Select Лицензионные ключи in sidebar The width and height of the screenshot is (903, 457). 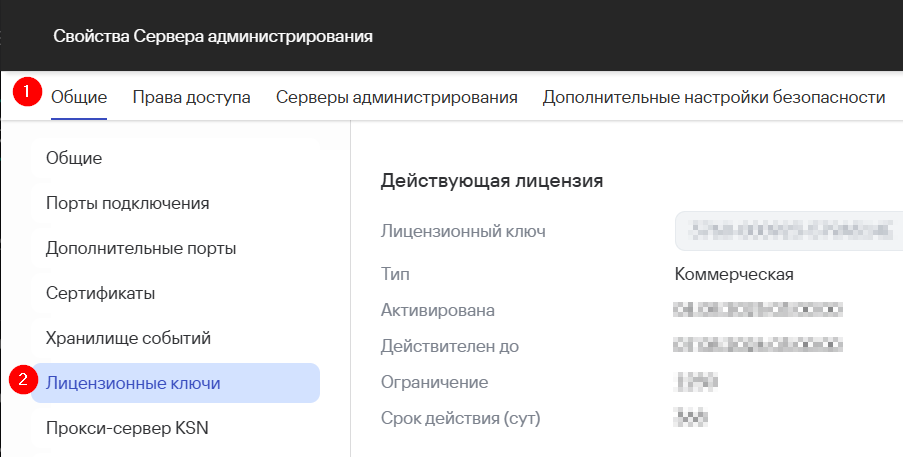133,383
